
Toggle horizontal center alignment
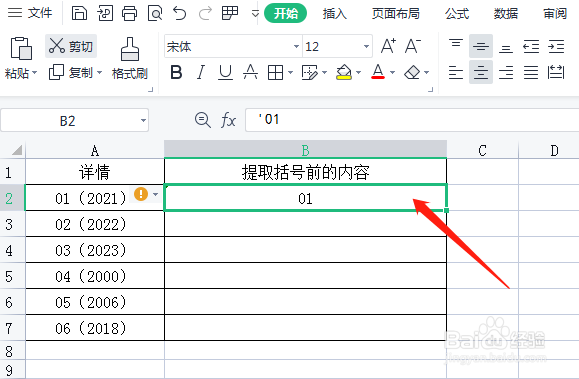click(481, 72)
